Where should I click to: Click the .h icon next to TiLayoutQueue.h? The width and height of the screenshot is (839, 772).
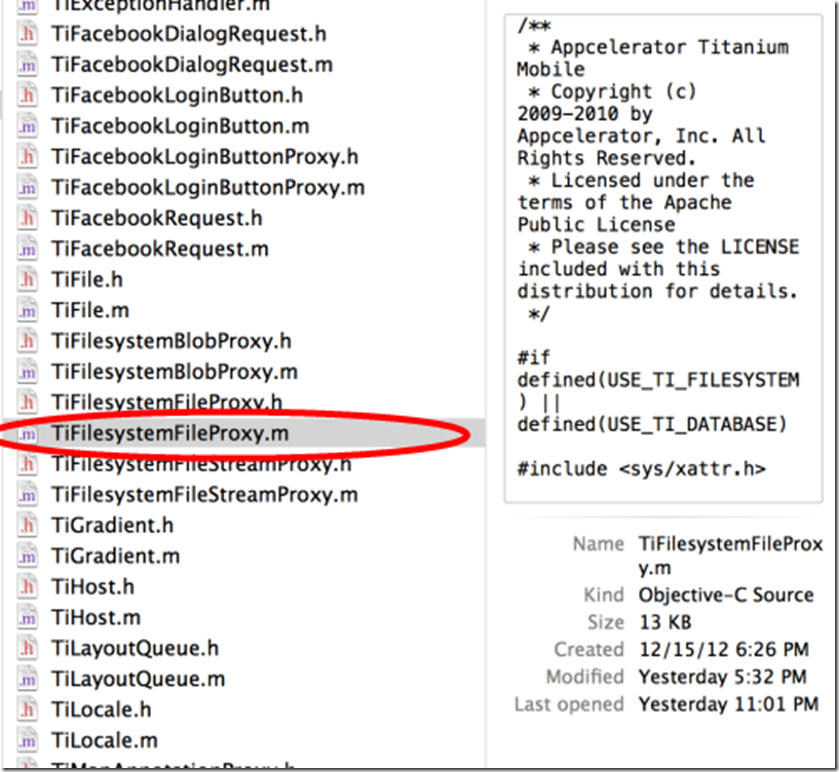25,646
